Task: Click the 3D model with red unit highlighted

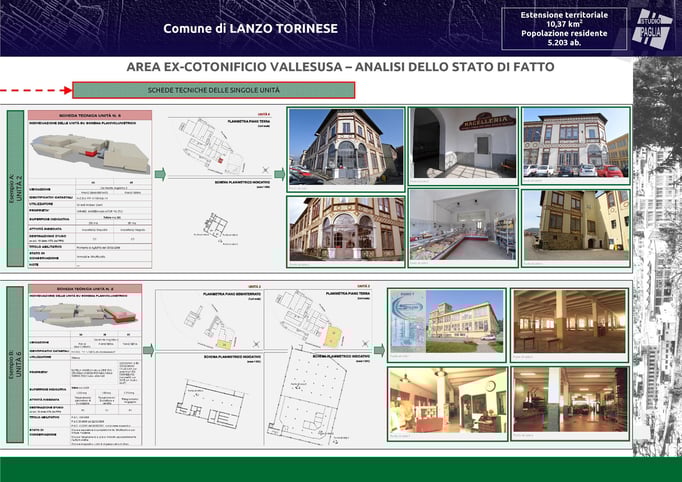Action: point(90,153)
